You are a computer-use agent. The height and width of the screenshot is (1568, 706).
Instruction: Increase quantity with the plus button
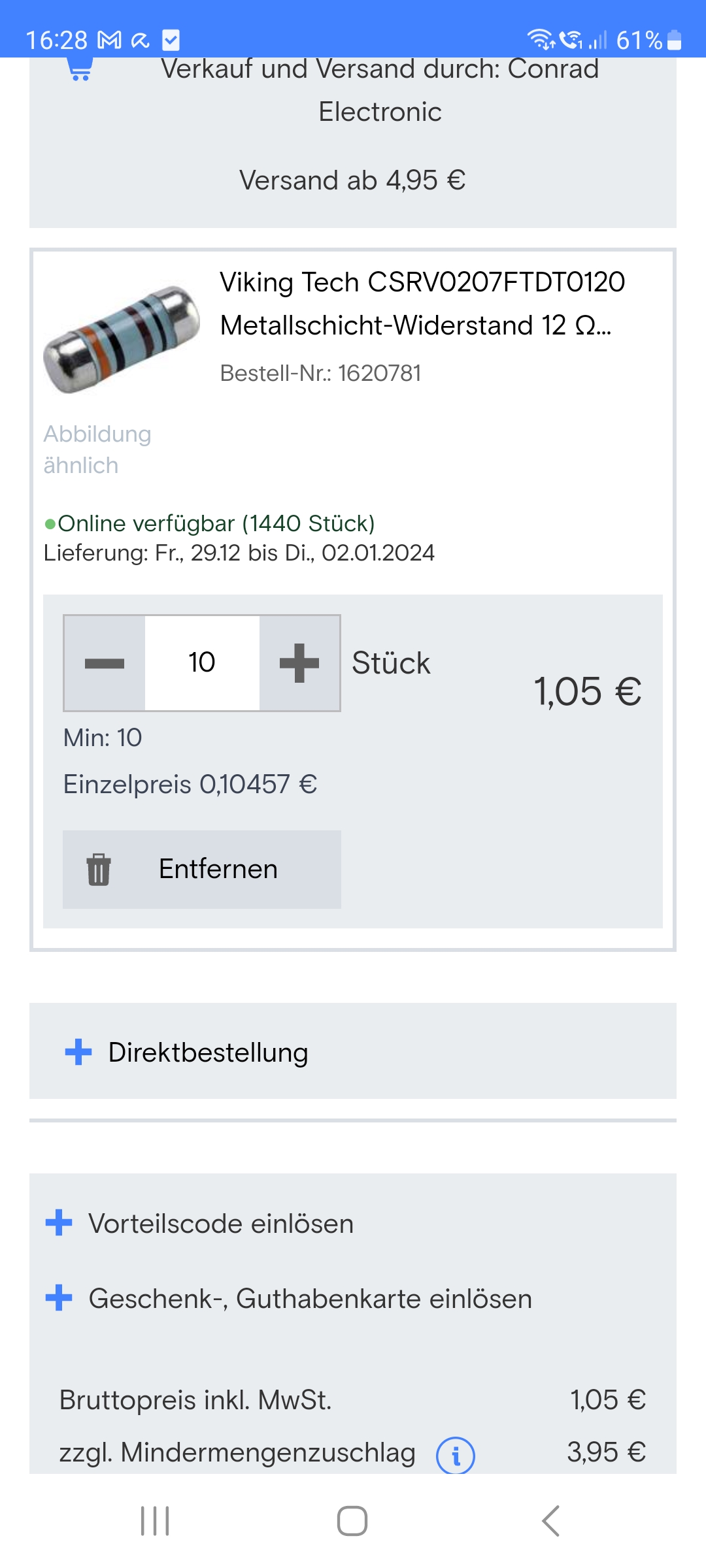tap(299, 663)
